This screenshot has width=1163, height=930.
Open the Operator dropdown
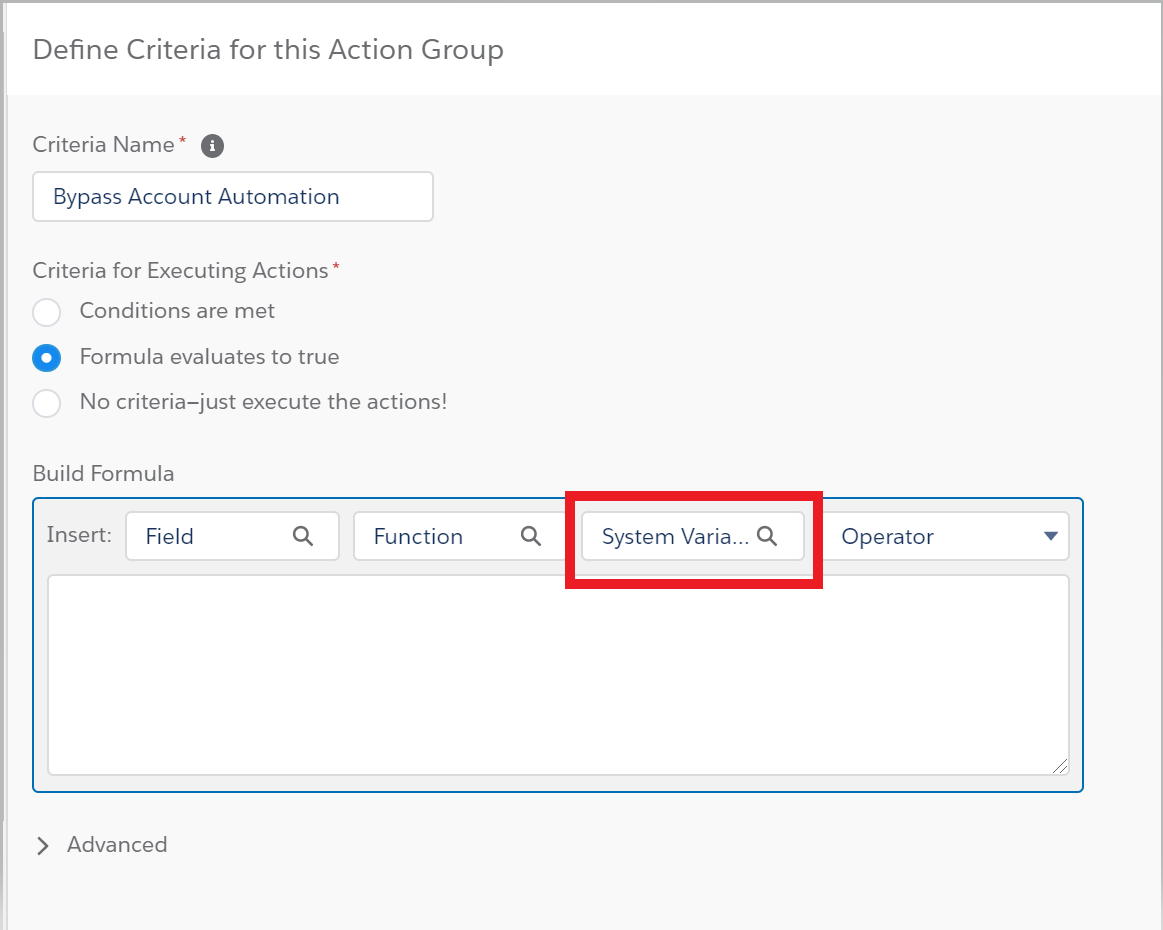[x=946, y=536]
